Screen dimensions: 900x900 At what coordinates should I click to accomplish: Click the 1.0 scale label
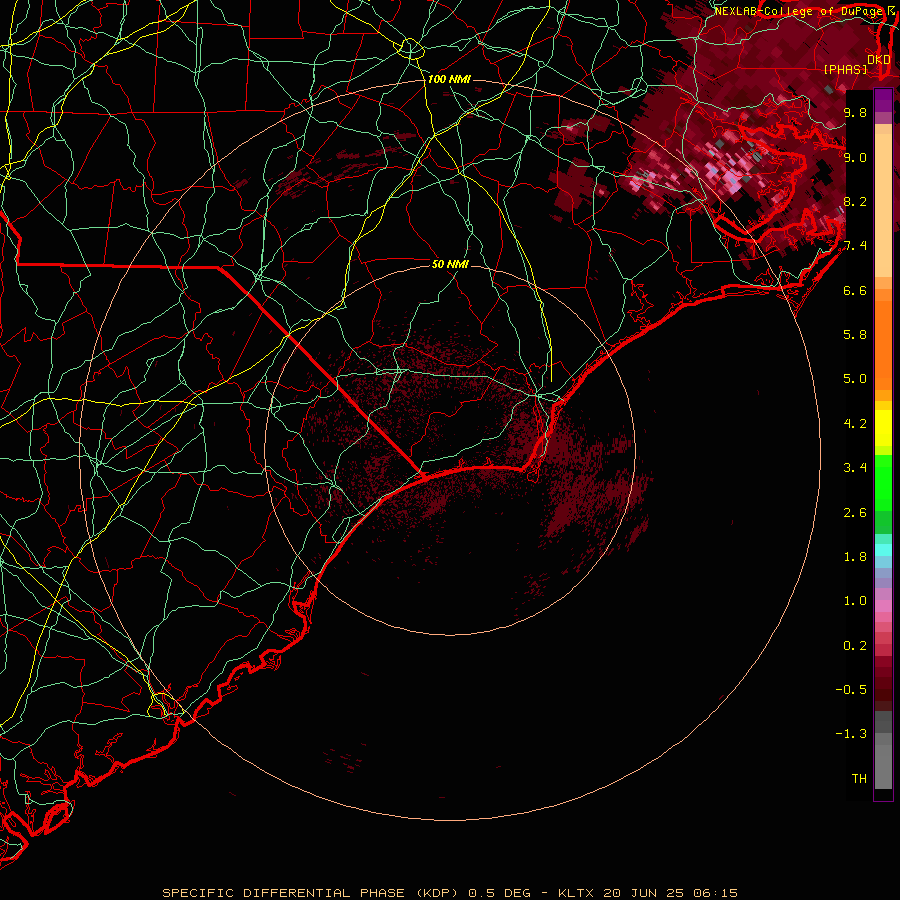point(855,601)
